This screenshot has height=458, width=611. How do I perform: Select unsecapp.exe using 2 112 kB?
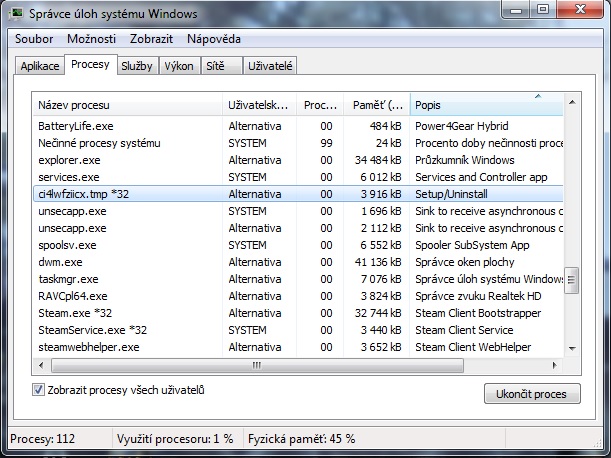coord(298,228)
